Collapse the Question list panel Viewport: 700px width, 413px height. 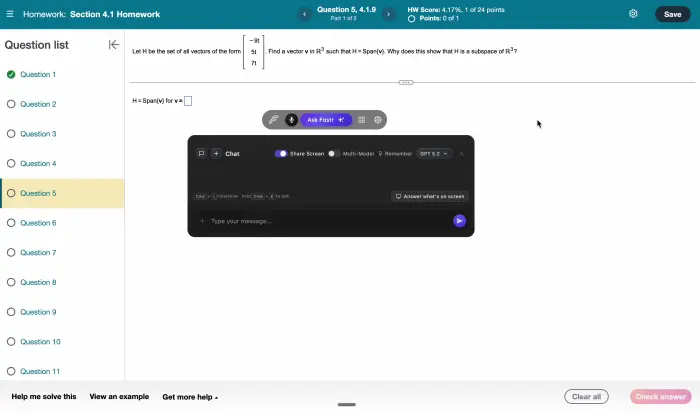point(114,45)
